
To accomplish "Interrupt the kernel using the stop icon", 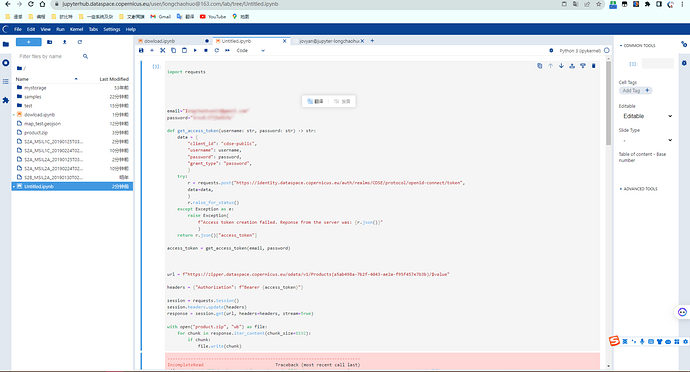I will click(206, 51).
